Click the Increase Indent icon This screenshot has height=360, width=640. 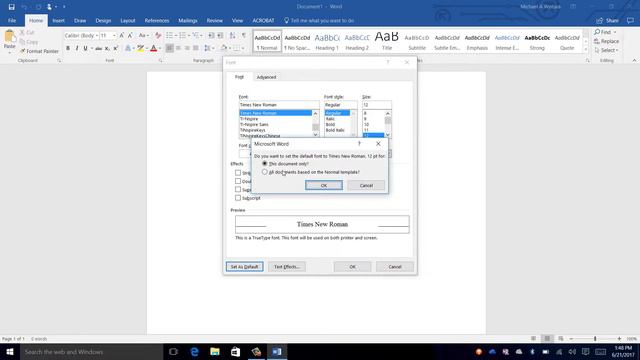(220, 36)
